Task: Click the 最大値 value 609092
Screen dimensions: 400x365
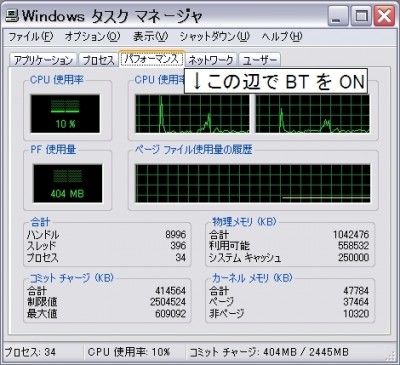Action: (x=170, y=314)
